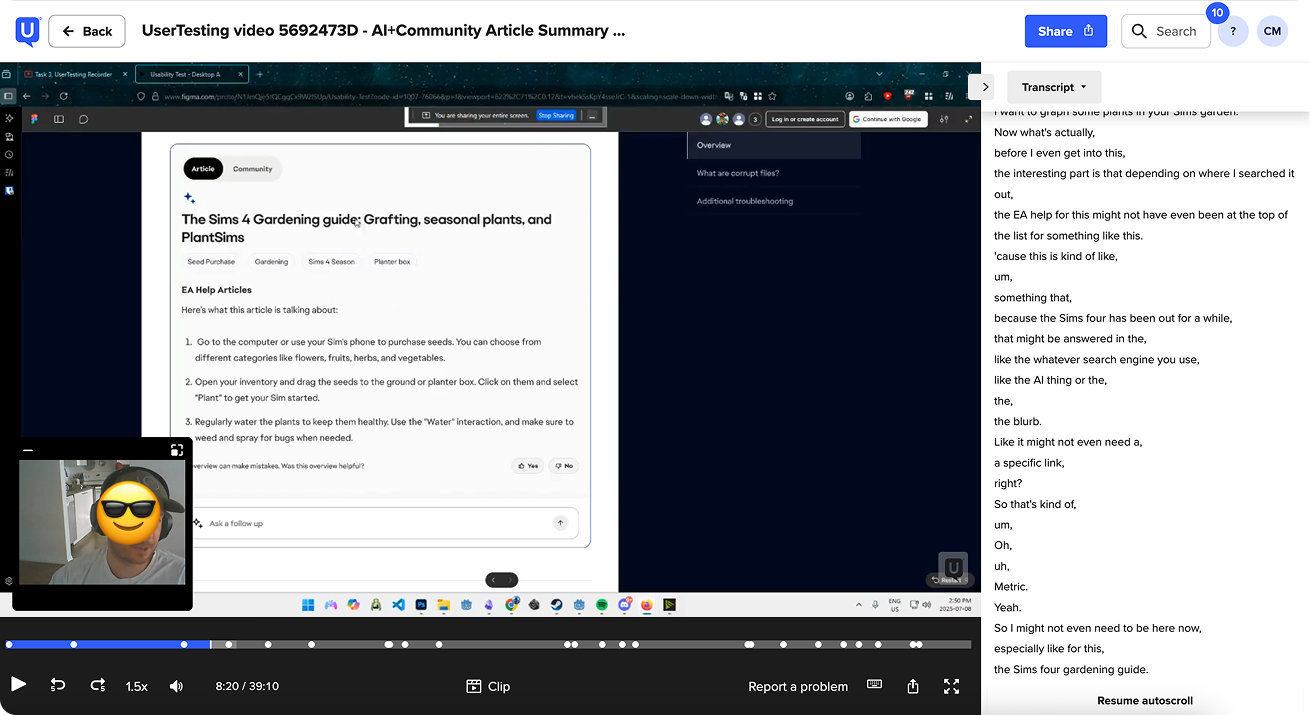Select the Usability Test - Desktop A browser tab

pos(190,74)
